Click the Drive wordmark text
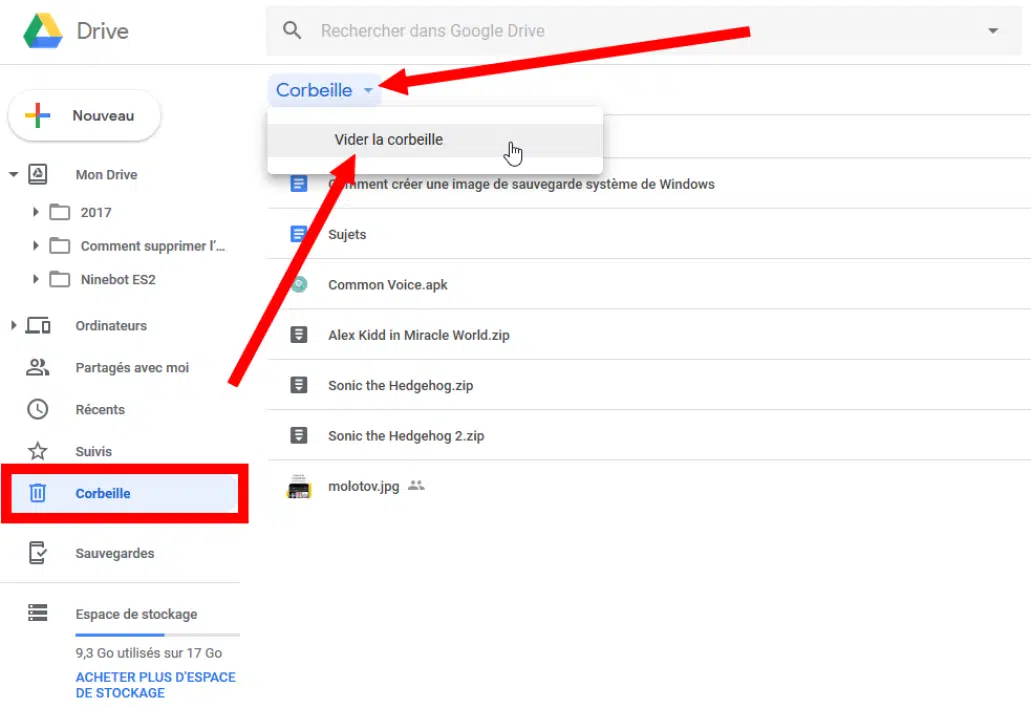Viewport: 1031px width, 708px height. (x=103, y=31)
